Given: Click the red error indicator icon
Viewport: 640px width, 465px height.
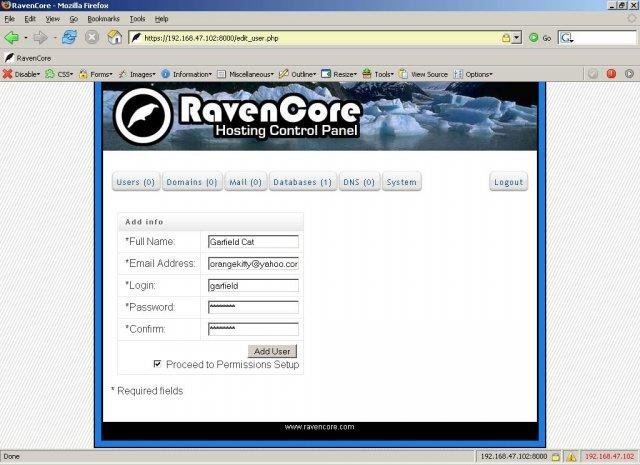Looking at the screenshot, I should coord(611,74).
